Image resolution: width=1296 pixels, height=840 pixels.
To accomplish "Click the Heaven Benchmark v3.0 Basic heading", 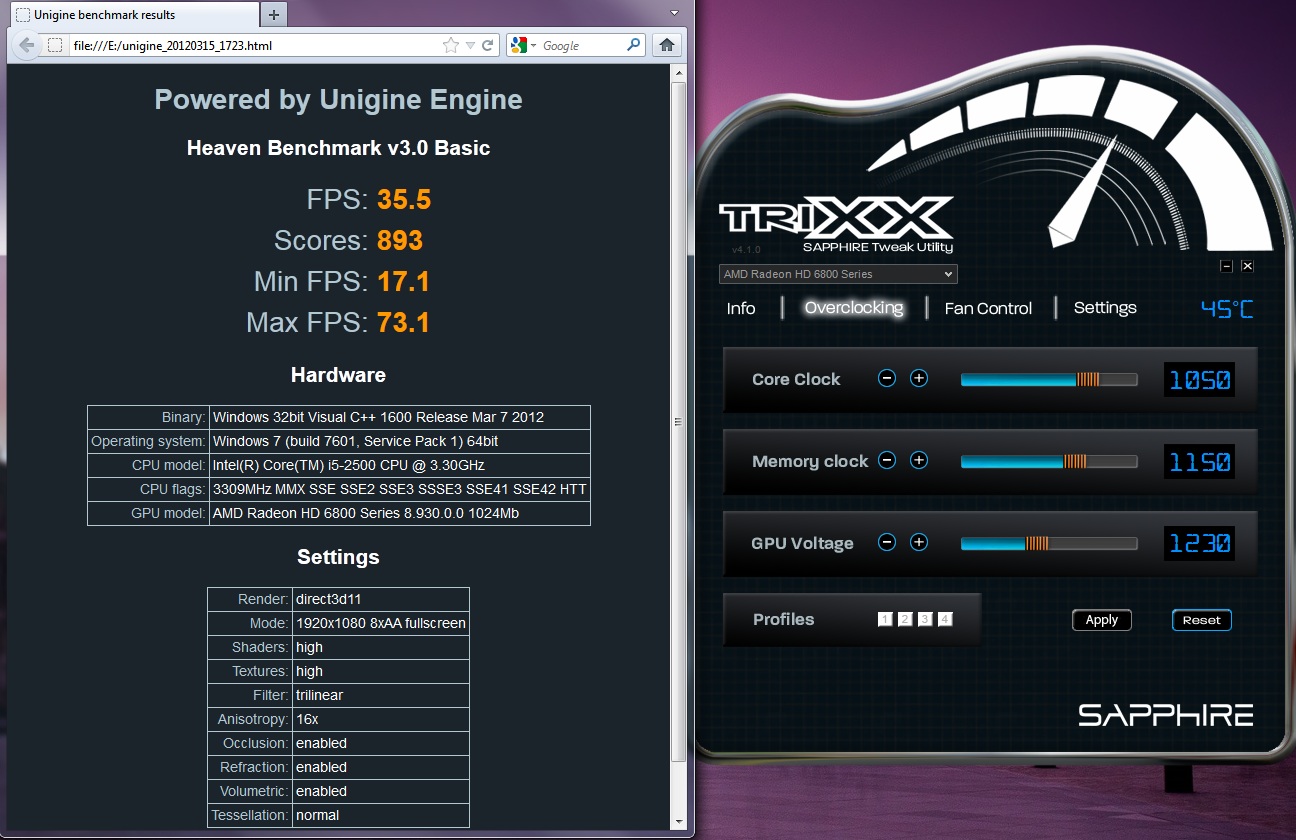I will 338,148.
